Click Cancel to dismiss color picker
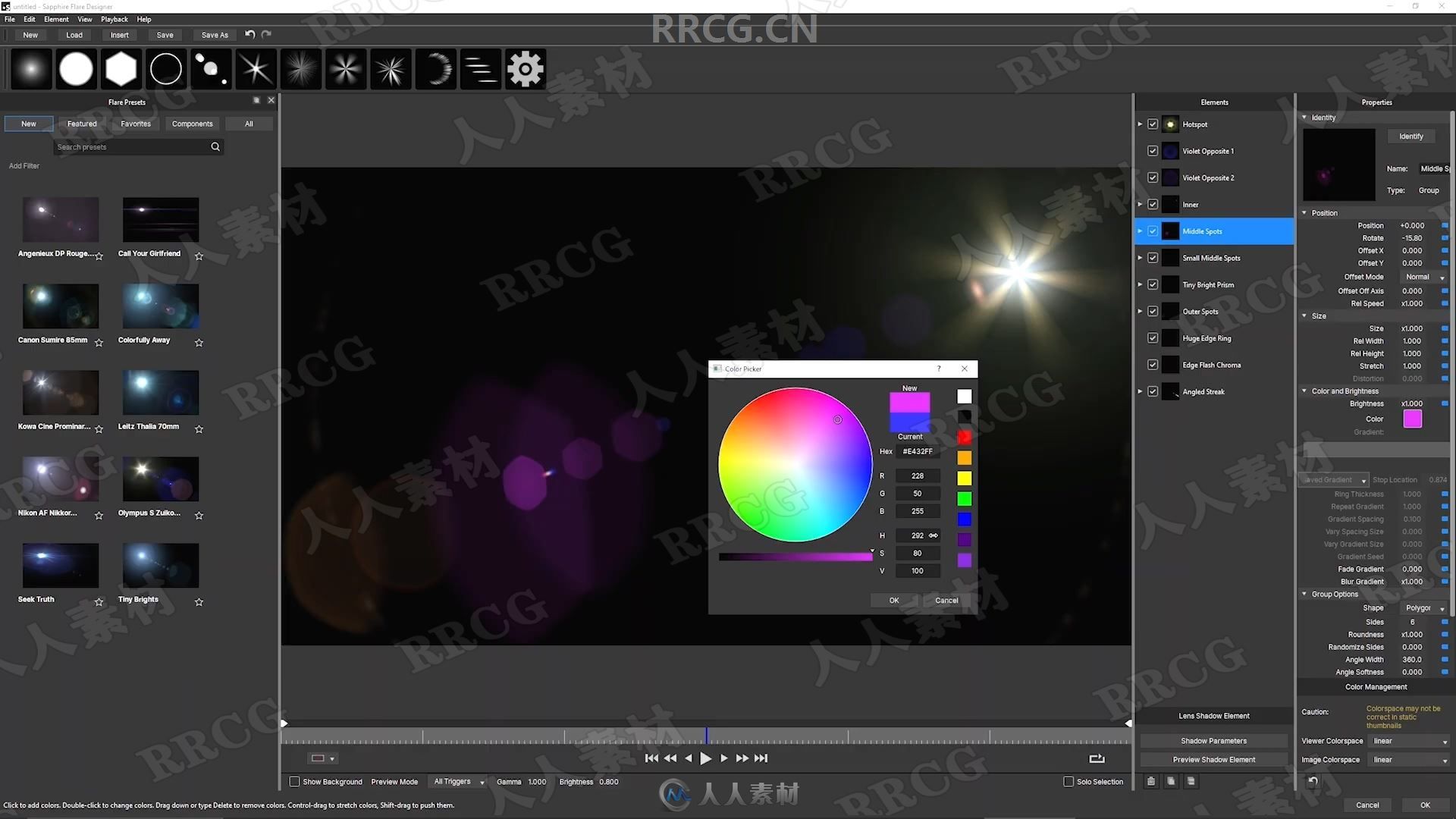Viewport: 1456px width, 819px height. coord(944,600)
